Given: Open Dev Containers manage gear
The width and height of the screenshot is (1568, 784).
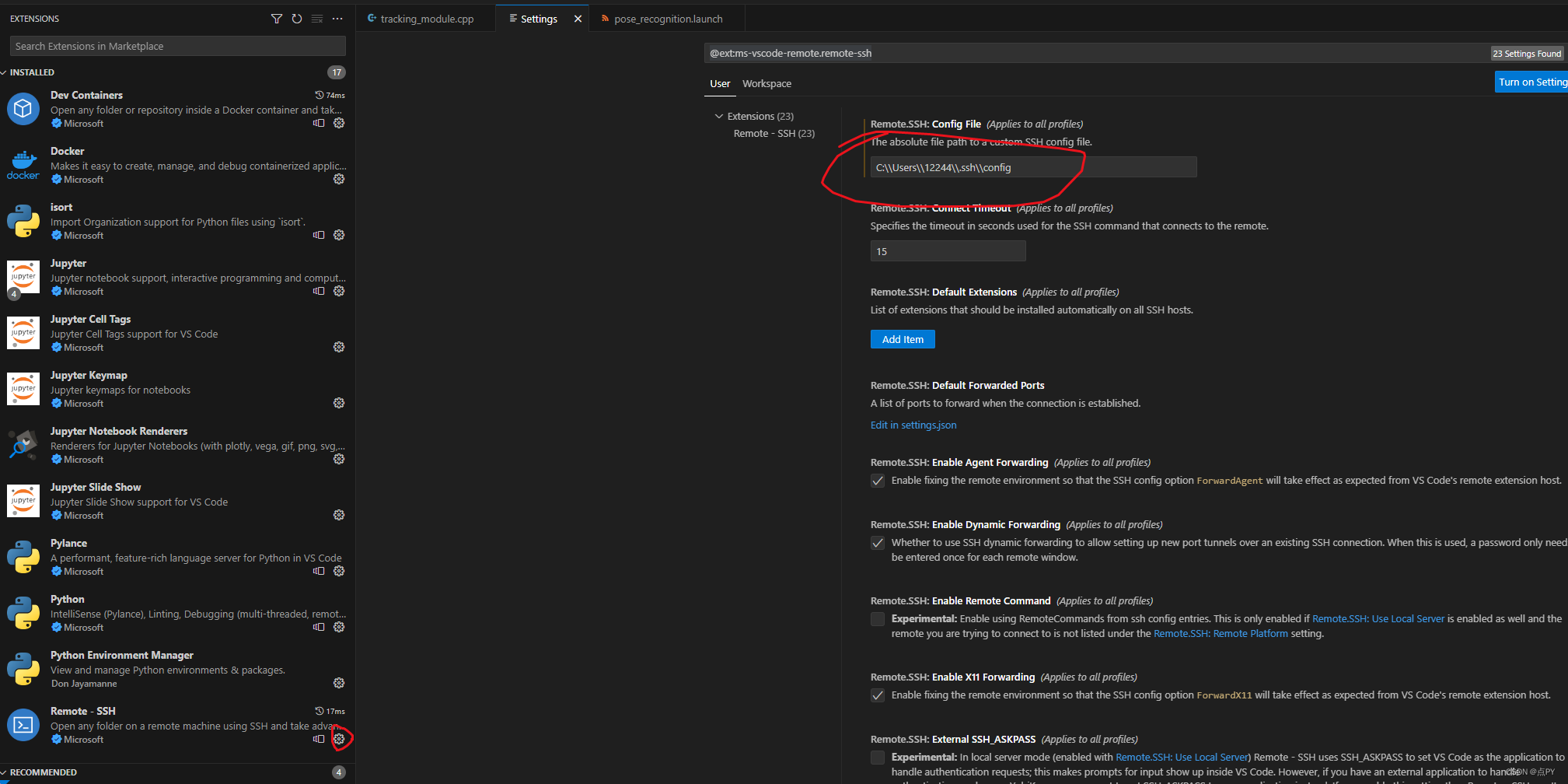Looking at the screenshot, I should point(339,123).
